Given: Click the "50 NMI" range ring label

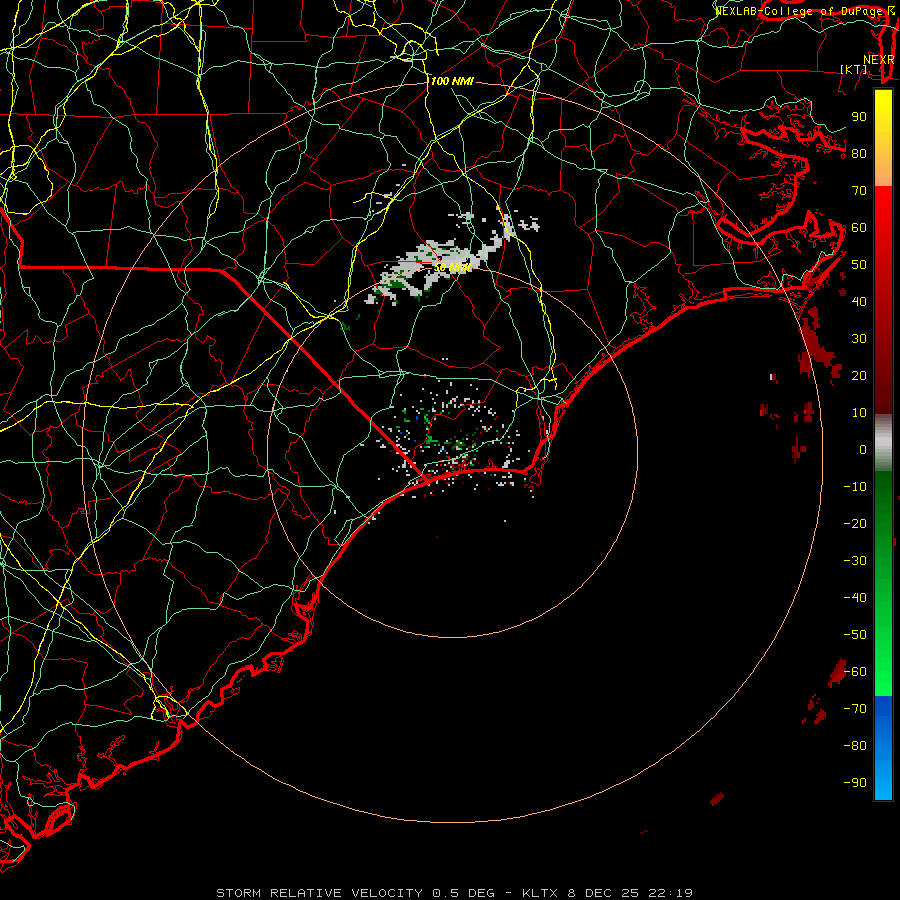Looking at the screenshot, I should (x=452, y=267).
